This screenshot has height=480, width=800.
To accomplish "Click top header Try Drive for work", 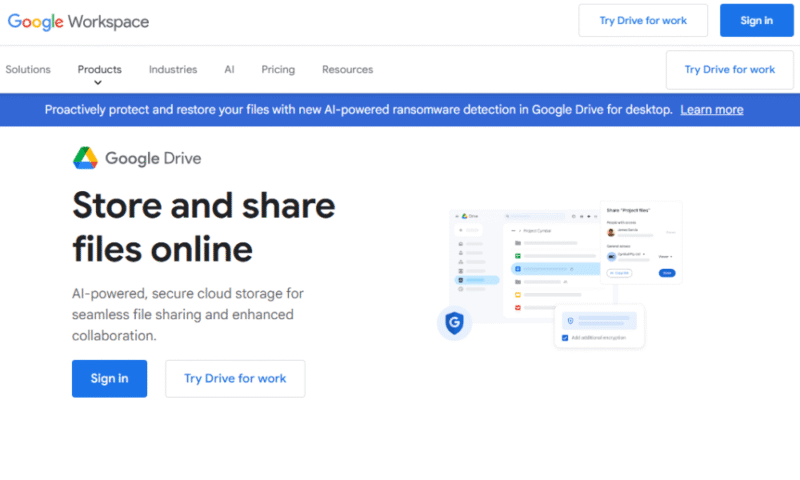I will click(x=643, y=20).
